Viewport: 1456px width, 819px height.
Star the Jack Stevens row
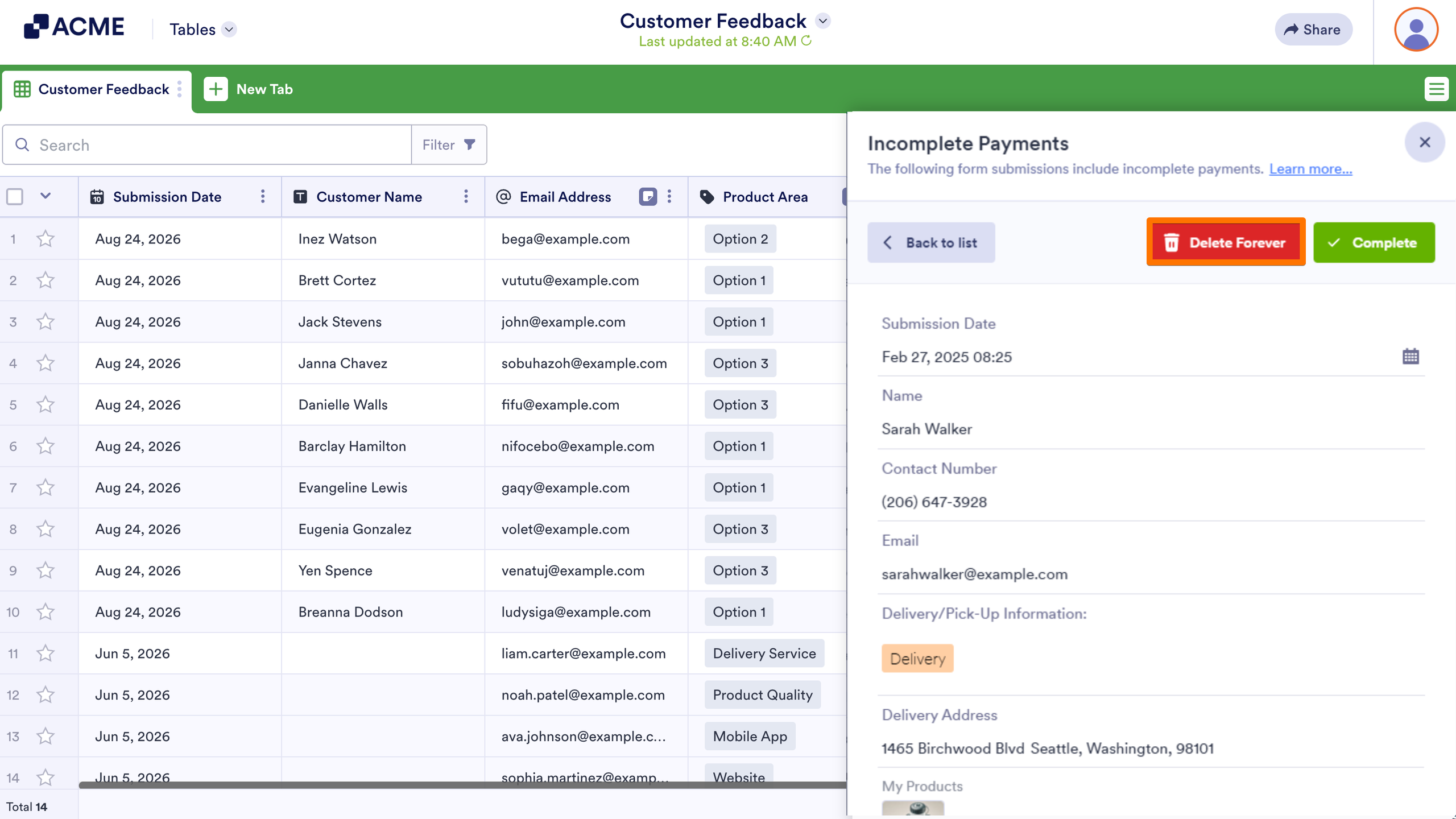(45, 322)
